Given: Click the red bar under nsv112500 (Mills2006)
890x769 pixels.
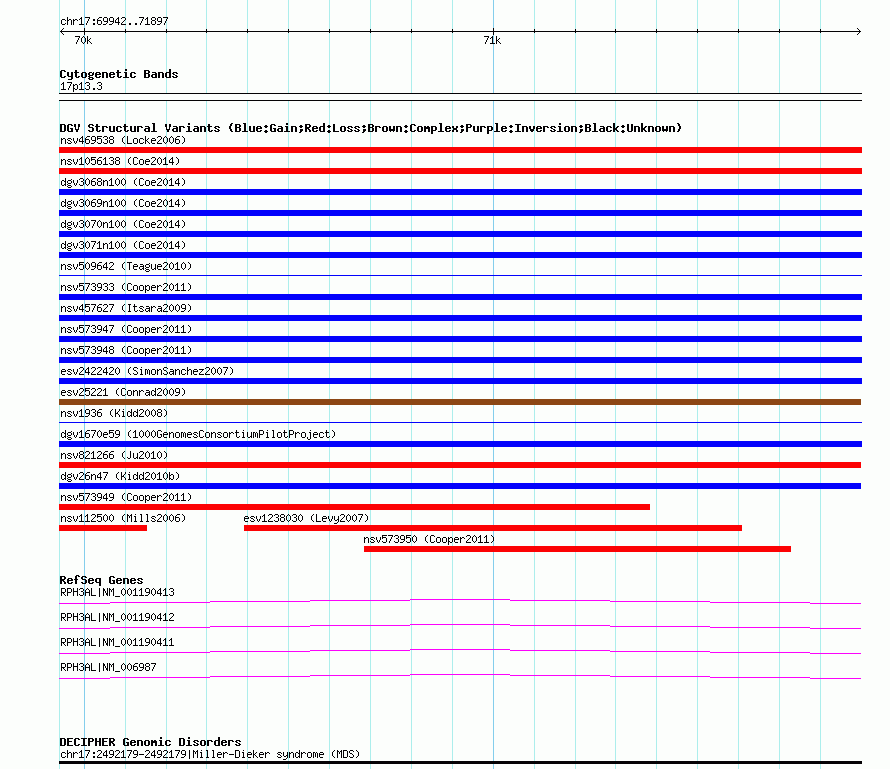Looking at the screenshot, I should point(103,528).
